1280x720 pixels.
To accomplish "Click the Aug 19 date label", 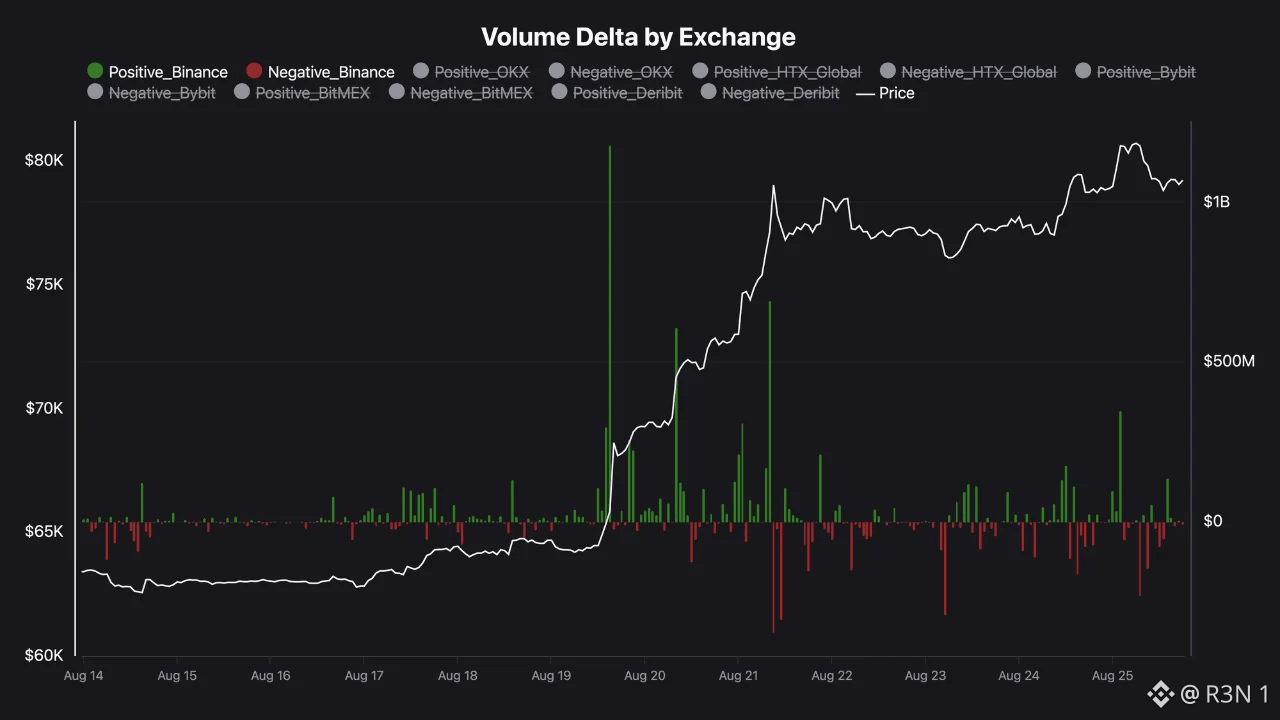I will 551,676.
